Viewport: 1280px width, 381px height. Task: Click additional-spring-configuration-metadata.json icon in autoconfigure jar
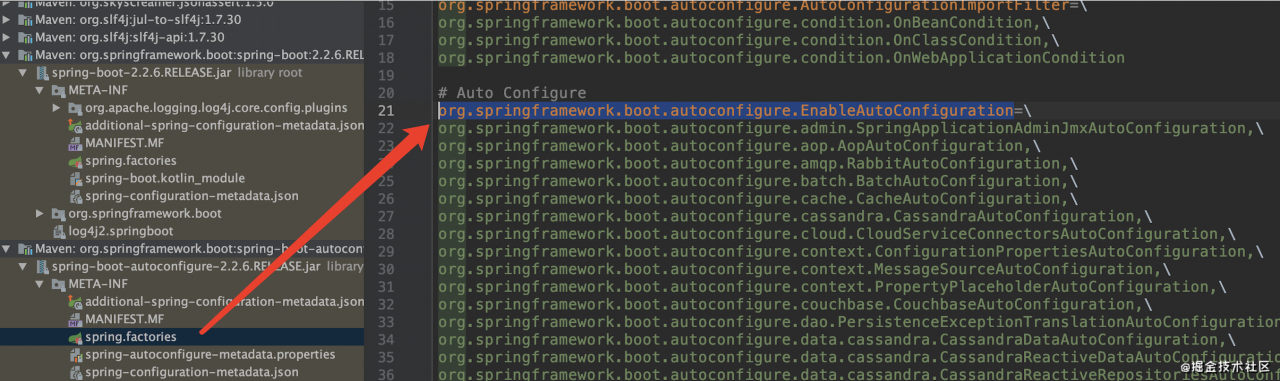[x=75, y=301]
